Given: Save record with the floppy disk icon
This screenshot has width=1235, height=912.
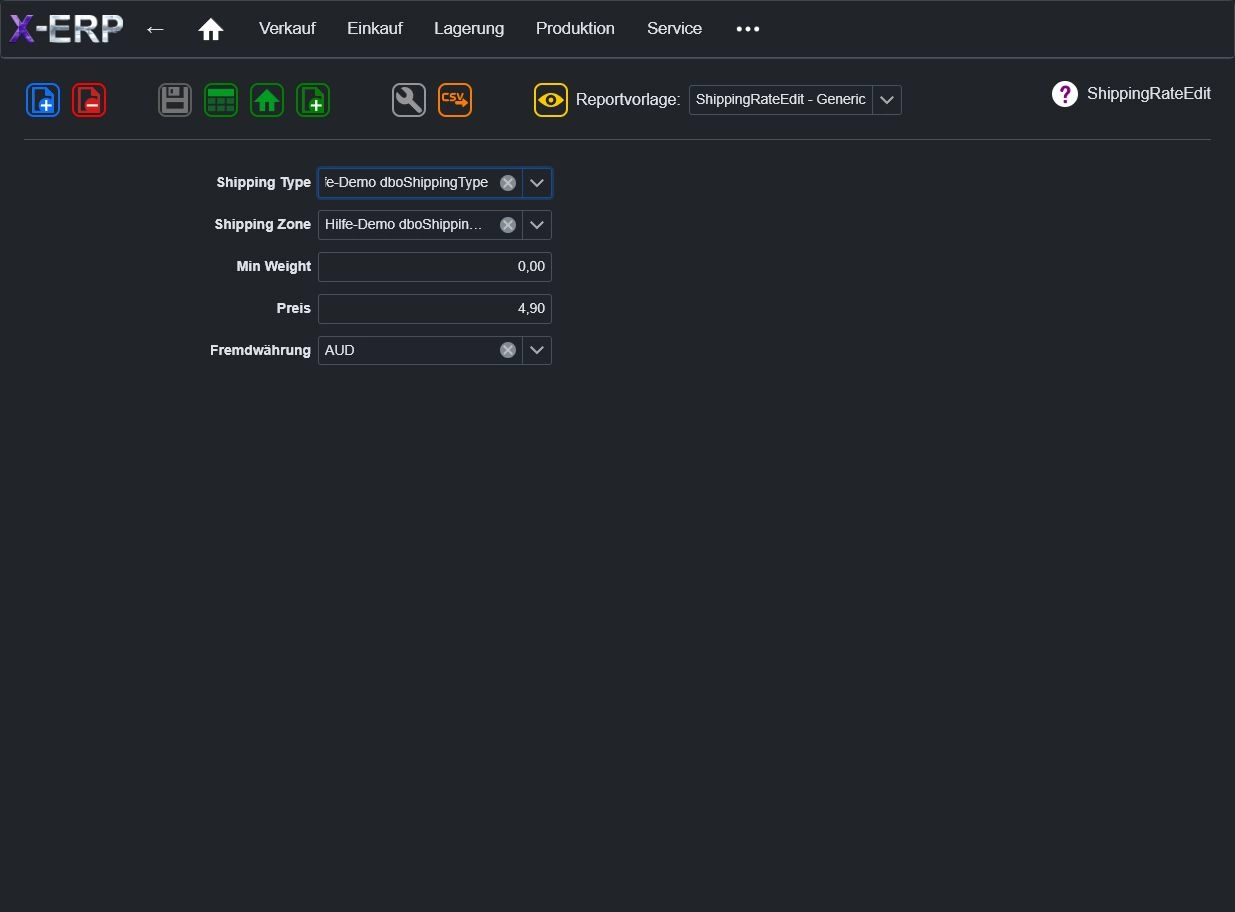Looking at the screenshot, I should (x=175, y=100).
